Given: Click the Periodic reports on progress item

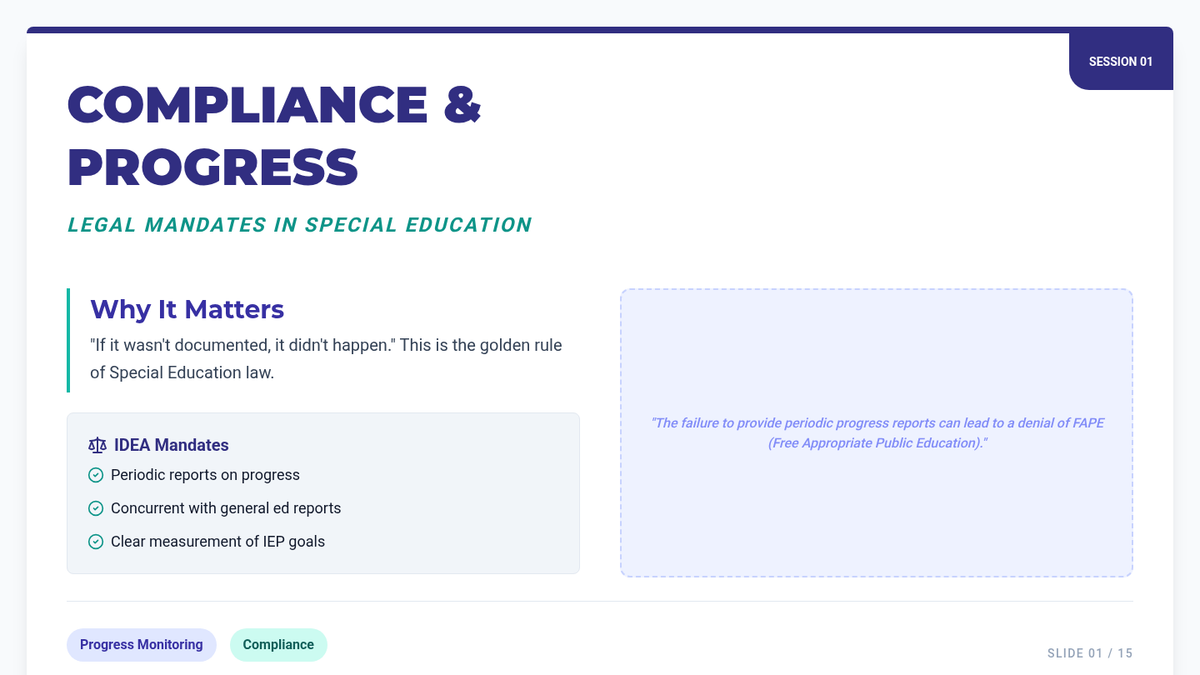Looking at the screenshot, I should click(x=205, y=475).
